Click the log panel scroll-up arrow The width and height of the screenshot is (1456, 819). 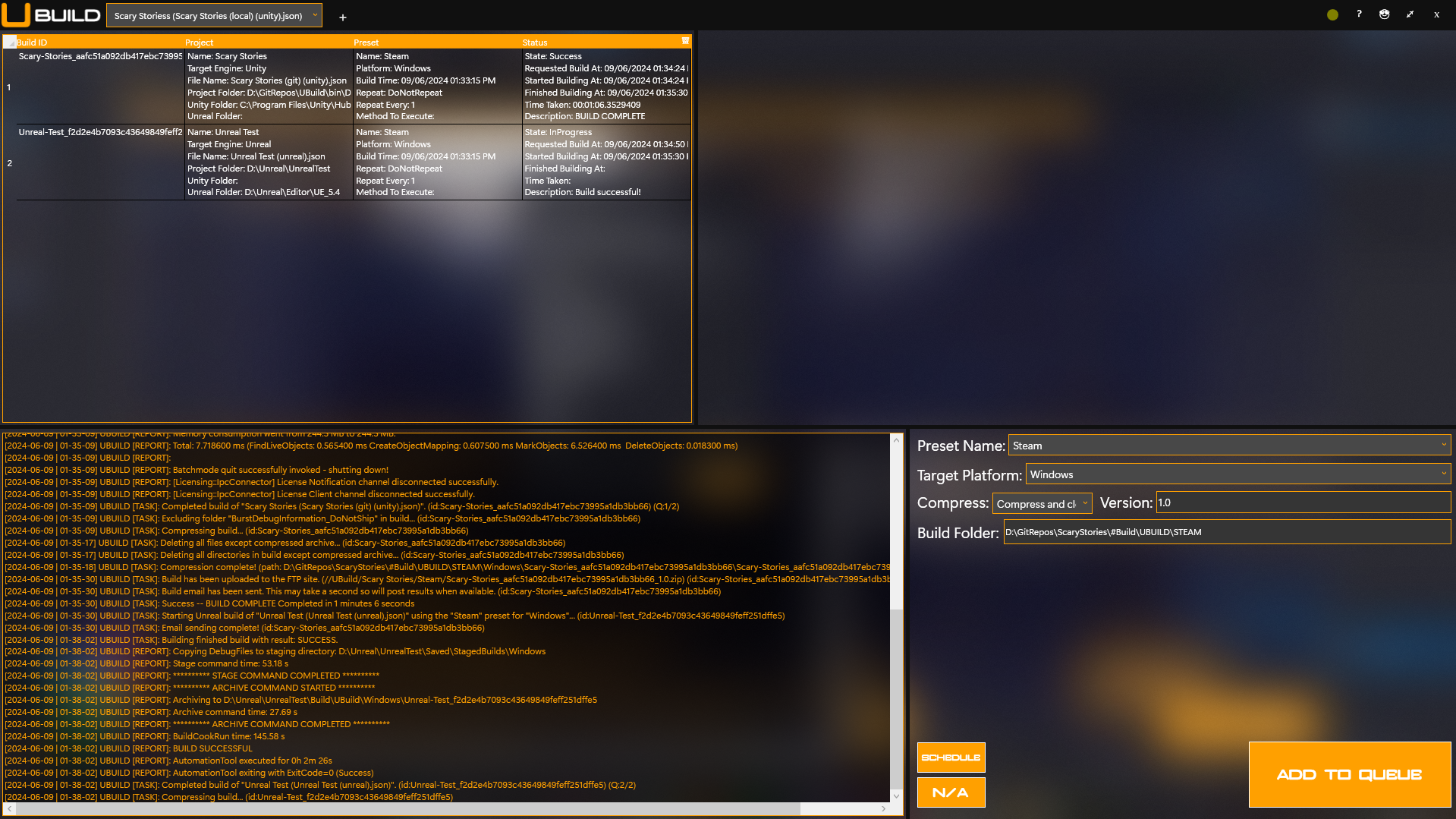896,440
